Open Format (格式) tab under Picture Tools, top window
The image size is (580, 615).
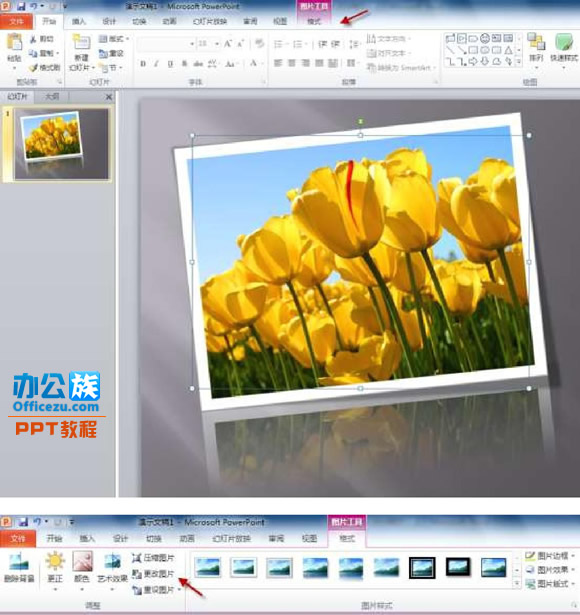tap(314, 22)
